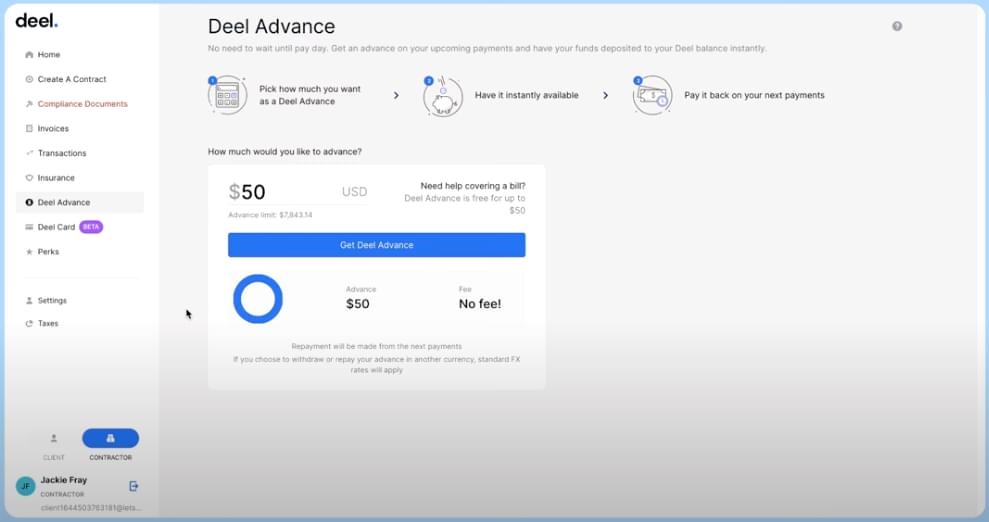
Task: Click chevron after Pick how much step
Action: pyautogui.click(x=396, y=95)
